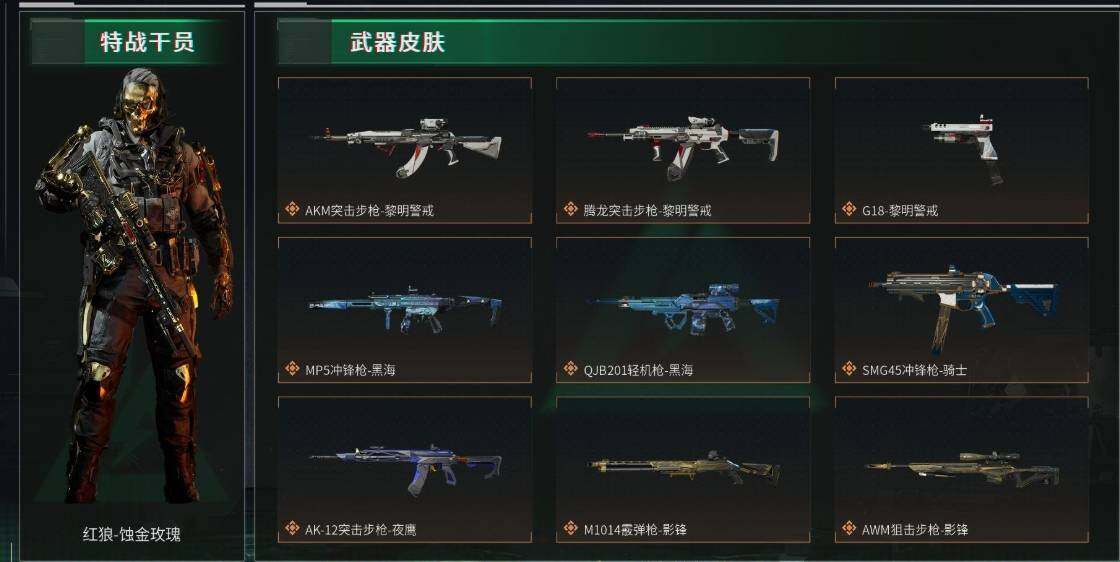
Task: Open the 武器皮肤 section header
Action: point(397,41)
